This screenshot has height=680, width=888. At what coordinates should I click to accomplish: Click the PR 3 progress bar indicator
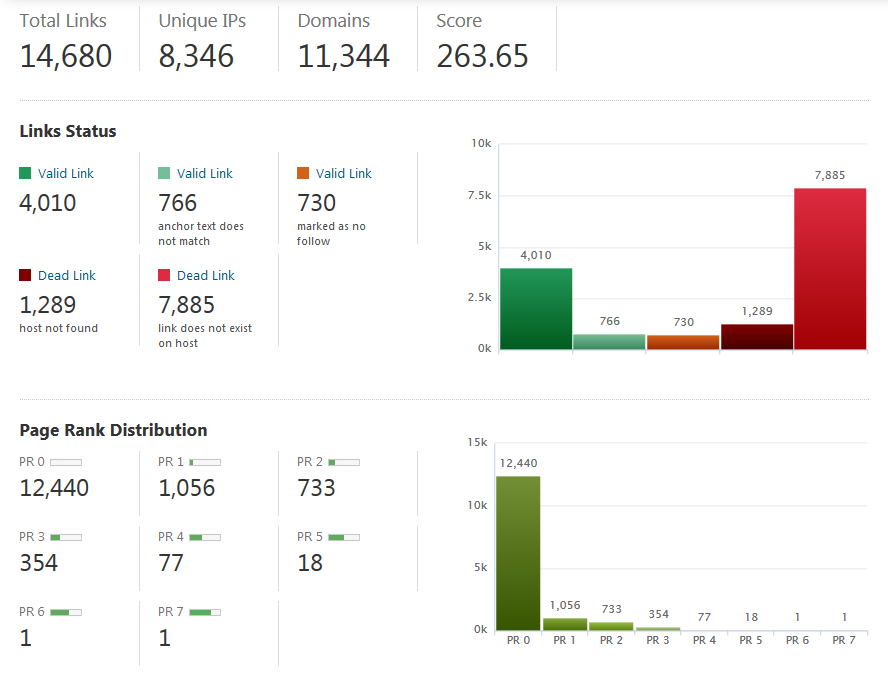tap(66, 537)
